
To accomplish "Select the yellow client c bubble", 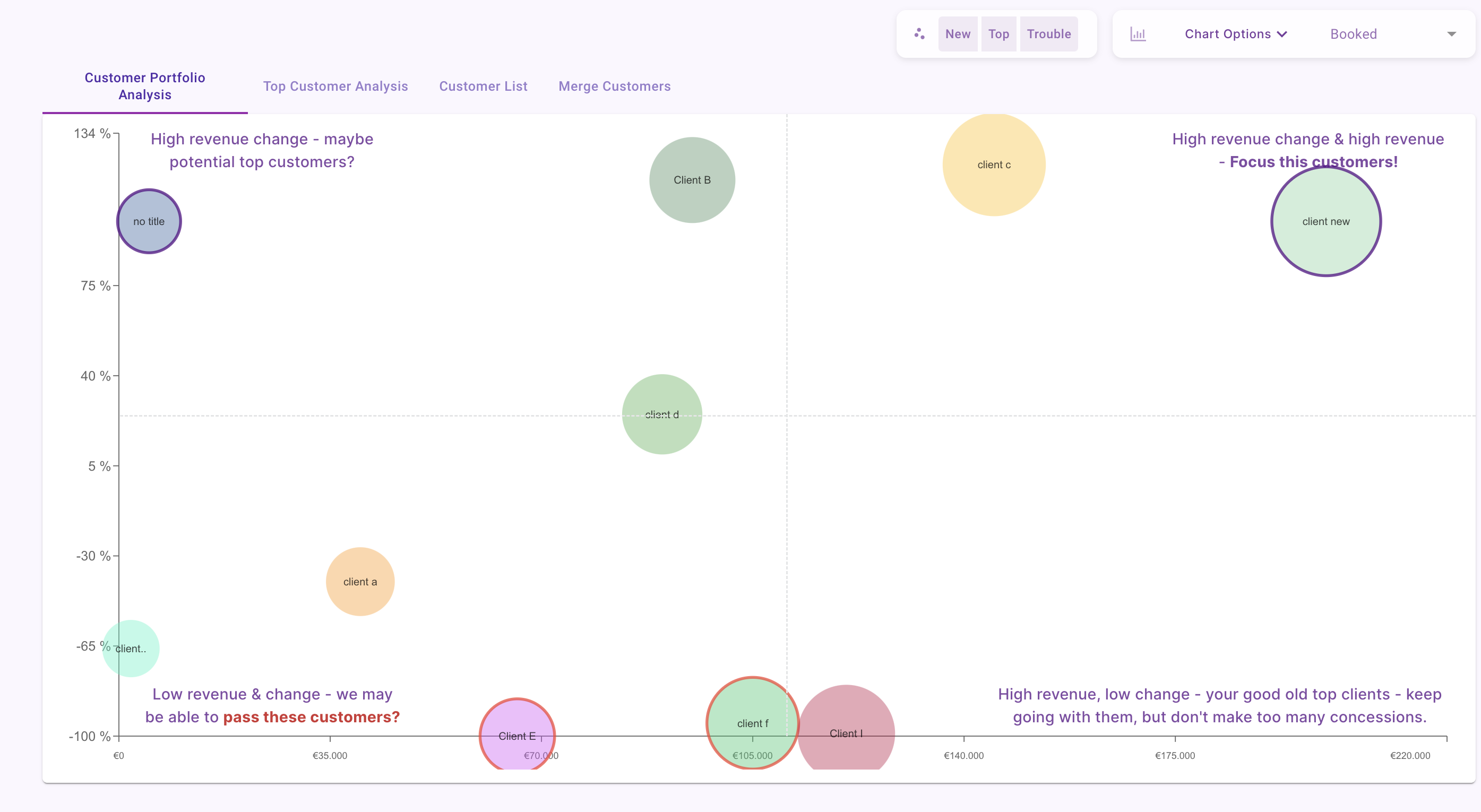I will [994, 165].
